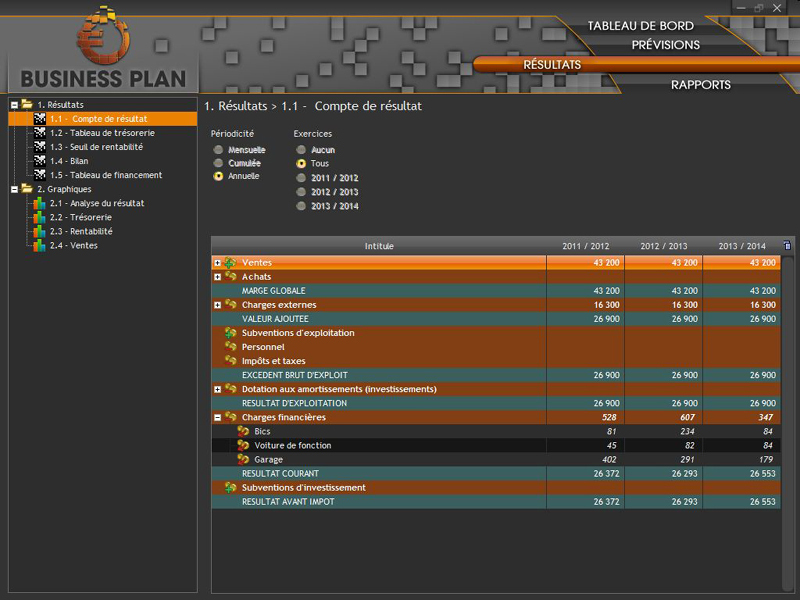Select the Annuelle periodicity option

(x=218, y=176)
